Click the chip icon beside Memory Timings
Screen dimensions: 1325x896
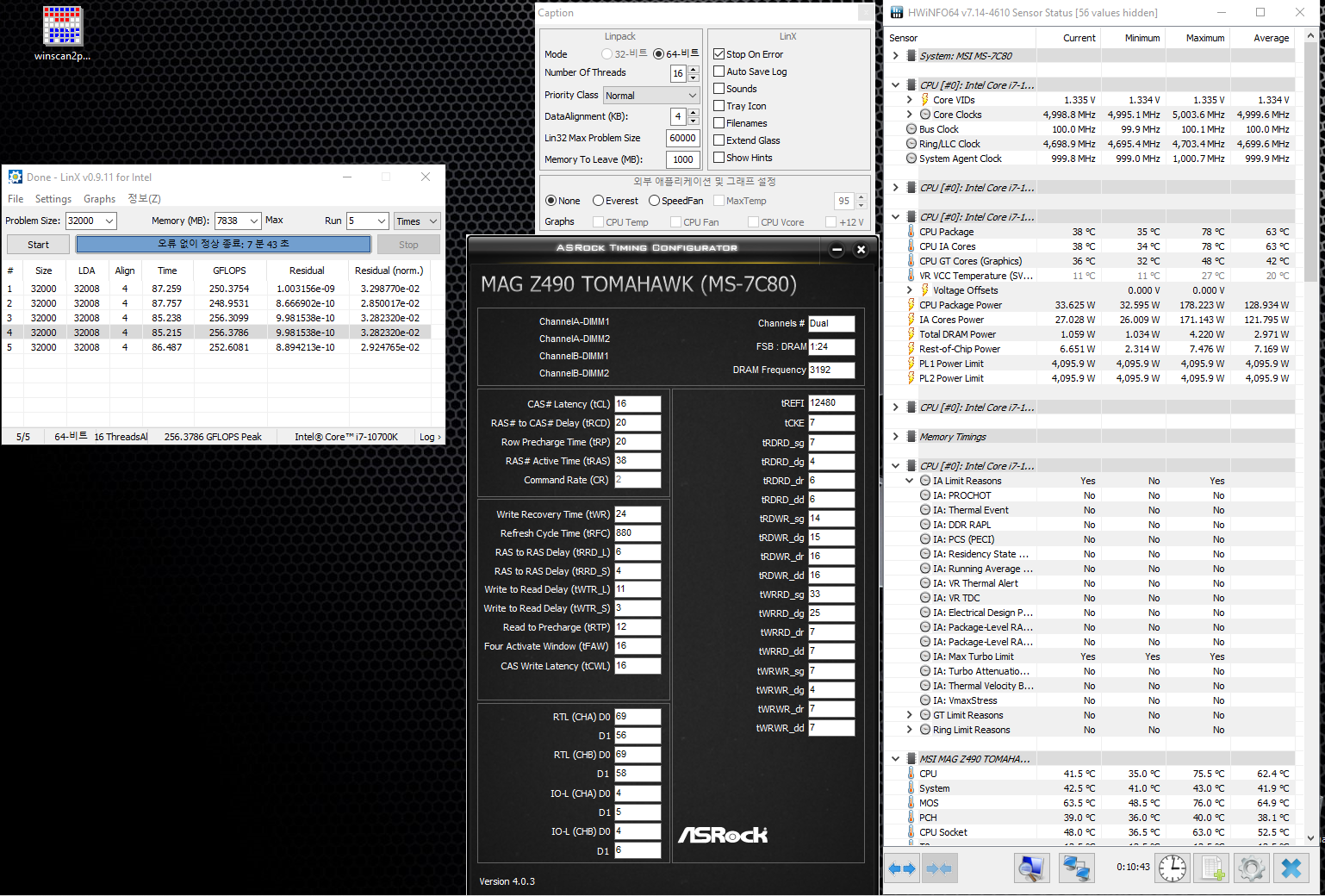pyautogui.click(x=911, y=437)
